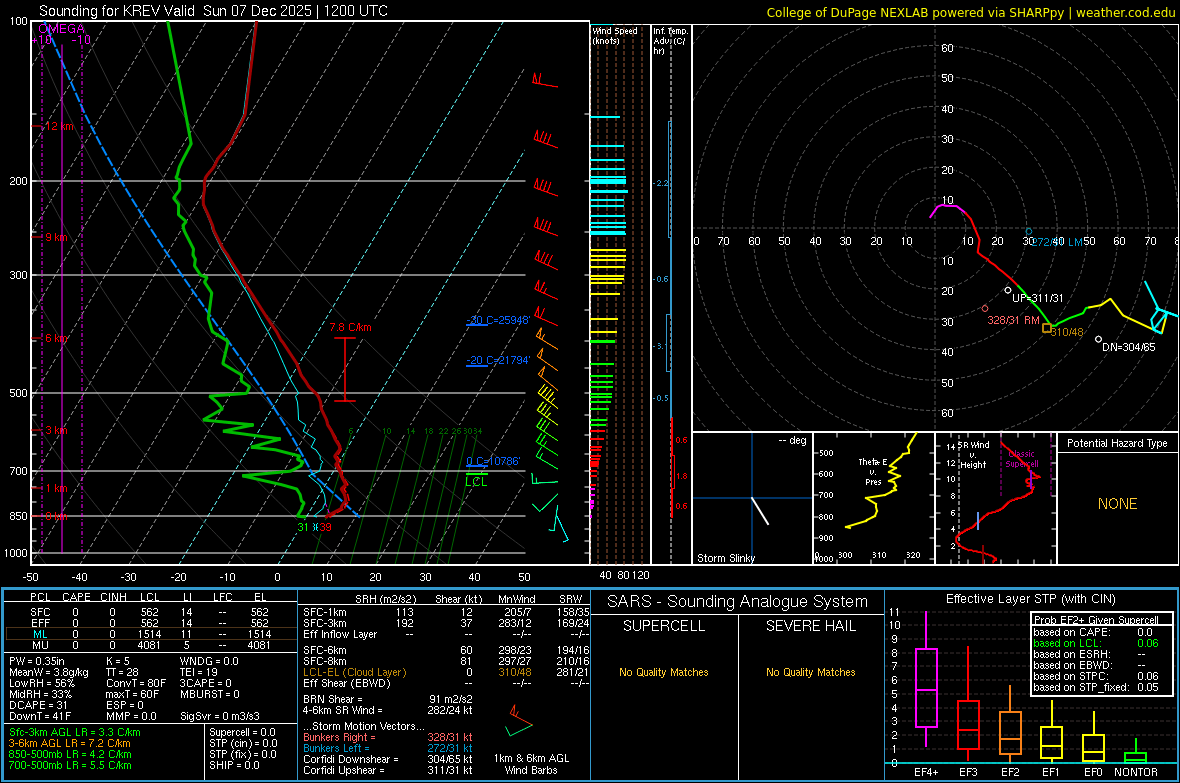Select the highlighted ML parcel row
Viewport: 1180px width, 783px height.
[x=150, y=634]
